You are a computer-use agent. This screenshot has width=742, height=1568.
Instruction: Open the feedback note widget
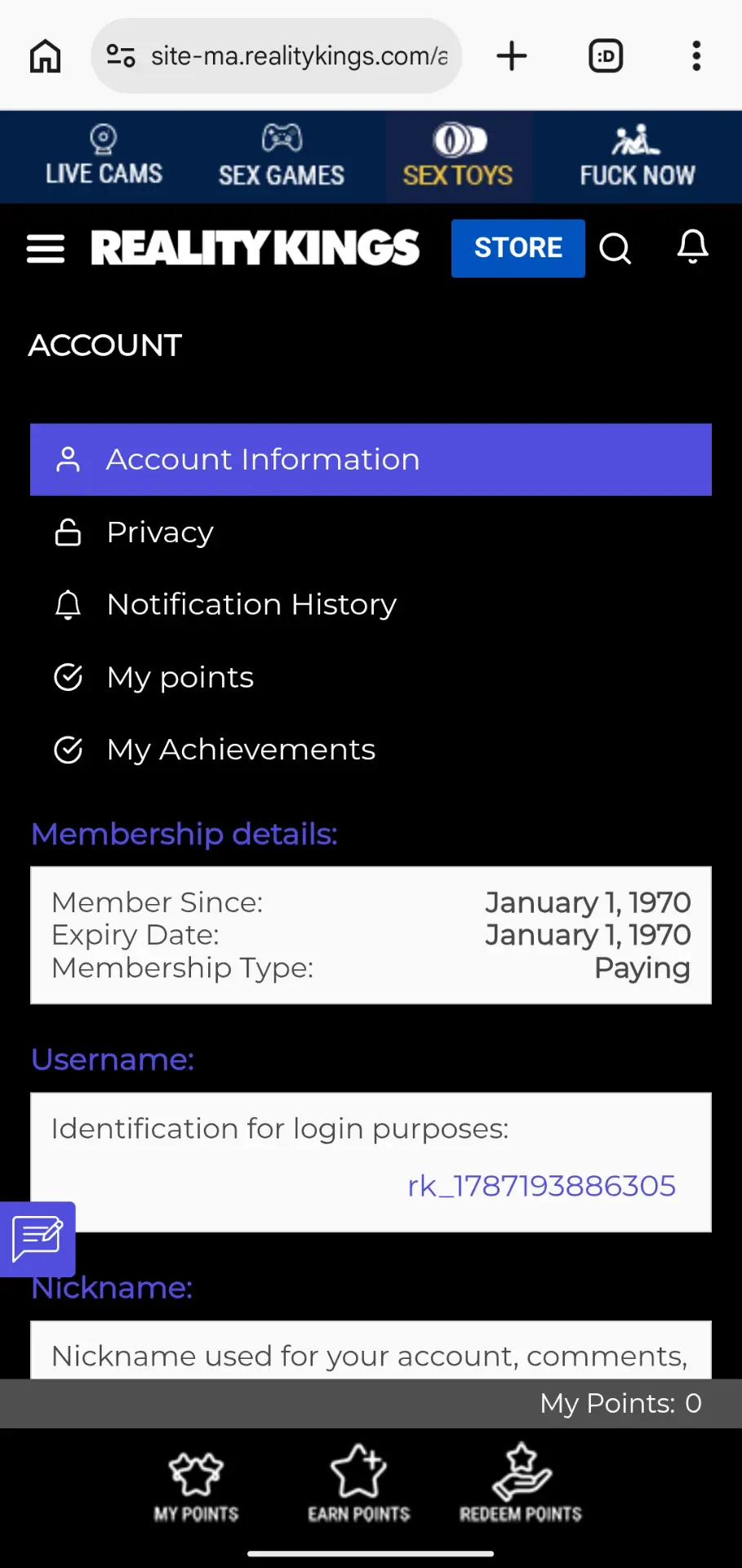38,1239
